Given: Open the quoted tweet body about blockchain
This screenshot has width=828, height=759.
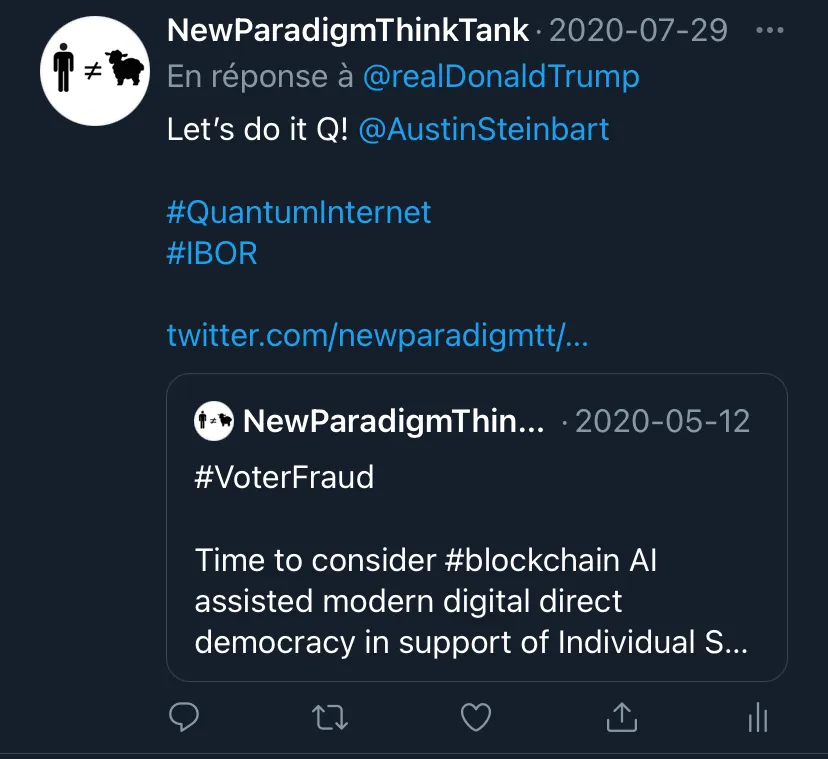Looking at the screenshot, I should 471,601.
